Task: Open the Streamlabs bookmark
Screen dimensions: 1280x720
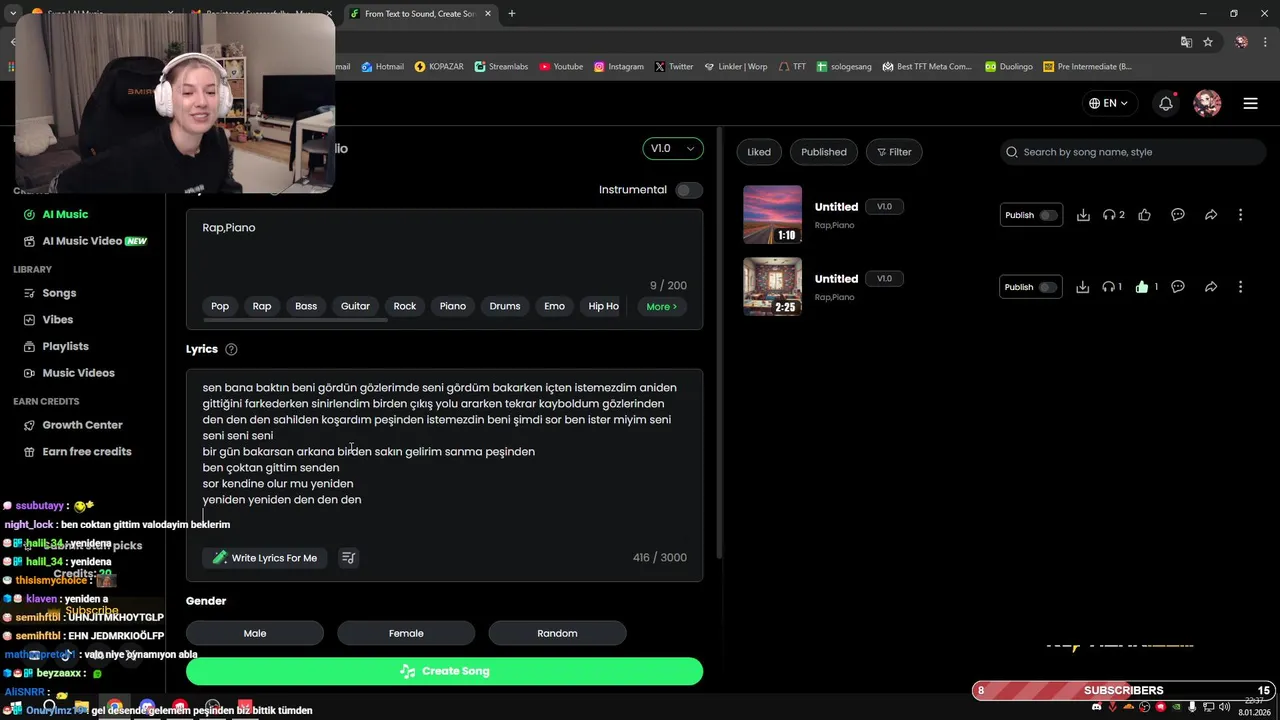Action: (x=502, y=66)
